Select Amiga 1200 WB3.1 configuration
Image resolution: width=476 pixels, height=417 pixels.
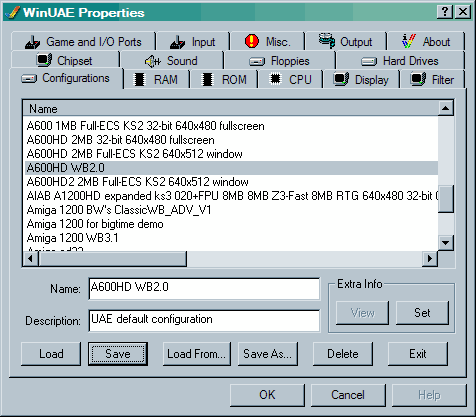click(x=72, y=238)
